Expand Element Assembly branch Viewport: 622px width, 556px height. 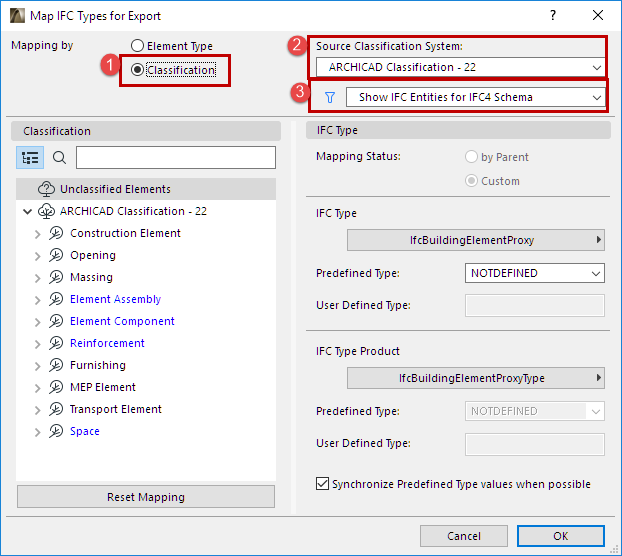click(x=38, y=300)
